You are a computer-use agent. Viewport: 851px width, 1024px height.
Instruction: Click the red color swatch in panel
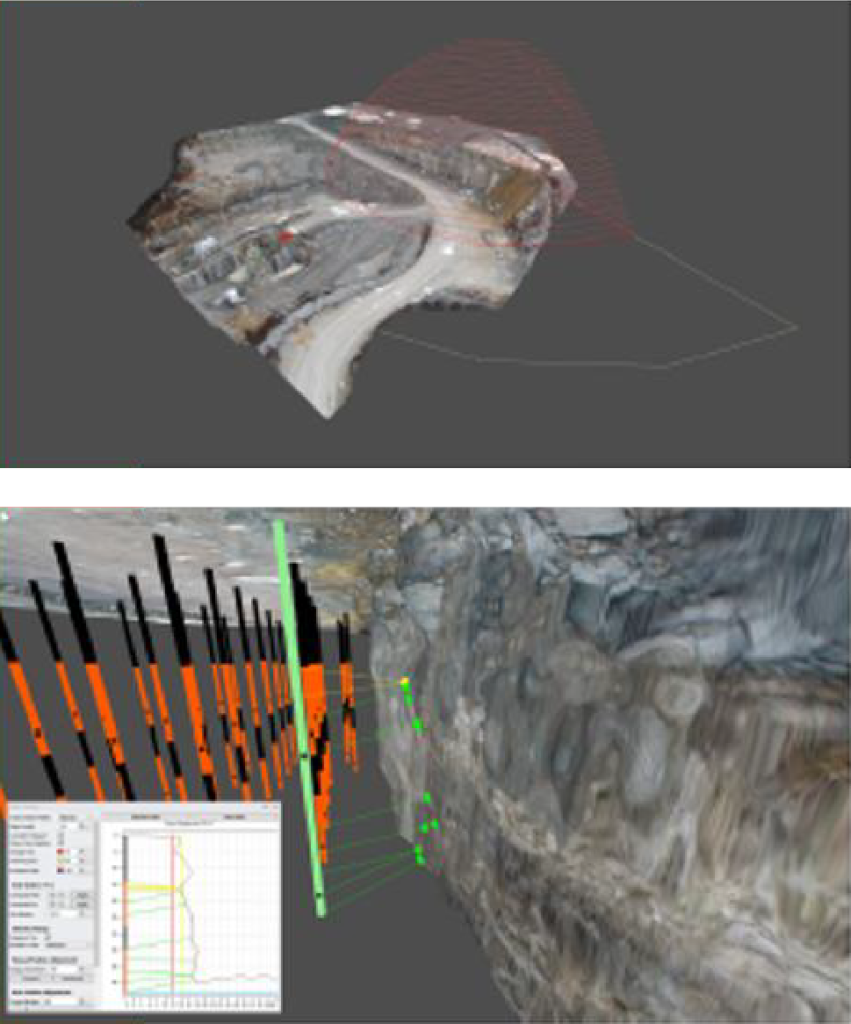(x=61, y=850)
